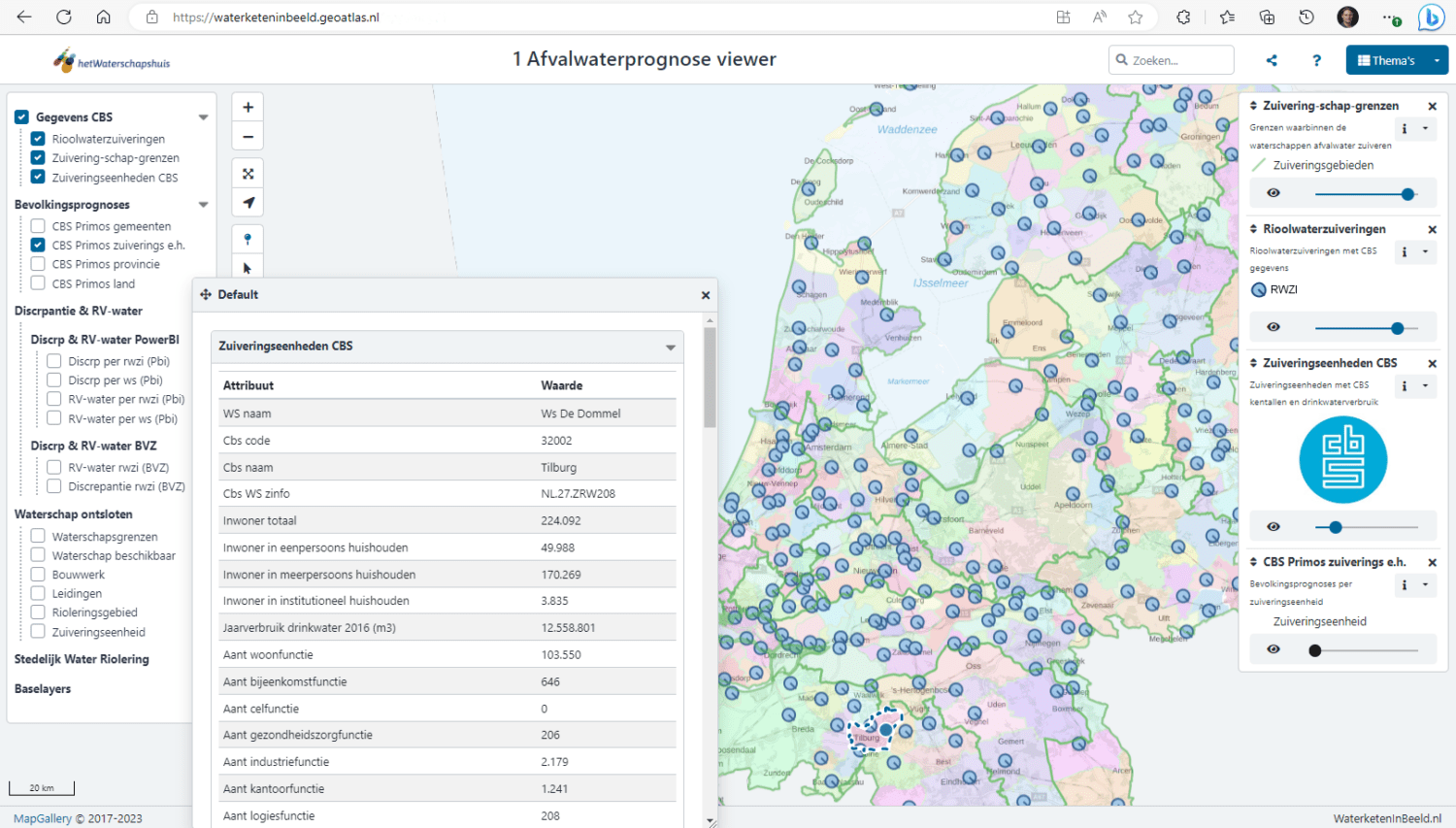
Task: Collapse the Gegevens CBS group
Action: 203,115
